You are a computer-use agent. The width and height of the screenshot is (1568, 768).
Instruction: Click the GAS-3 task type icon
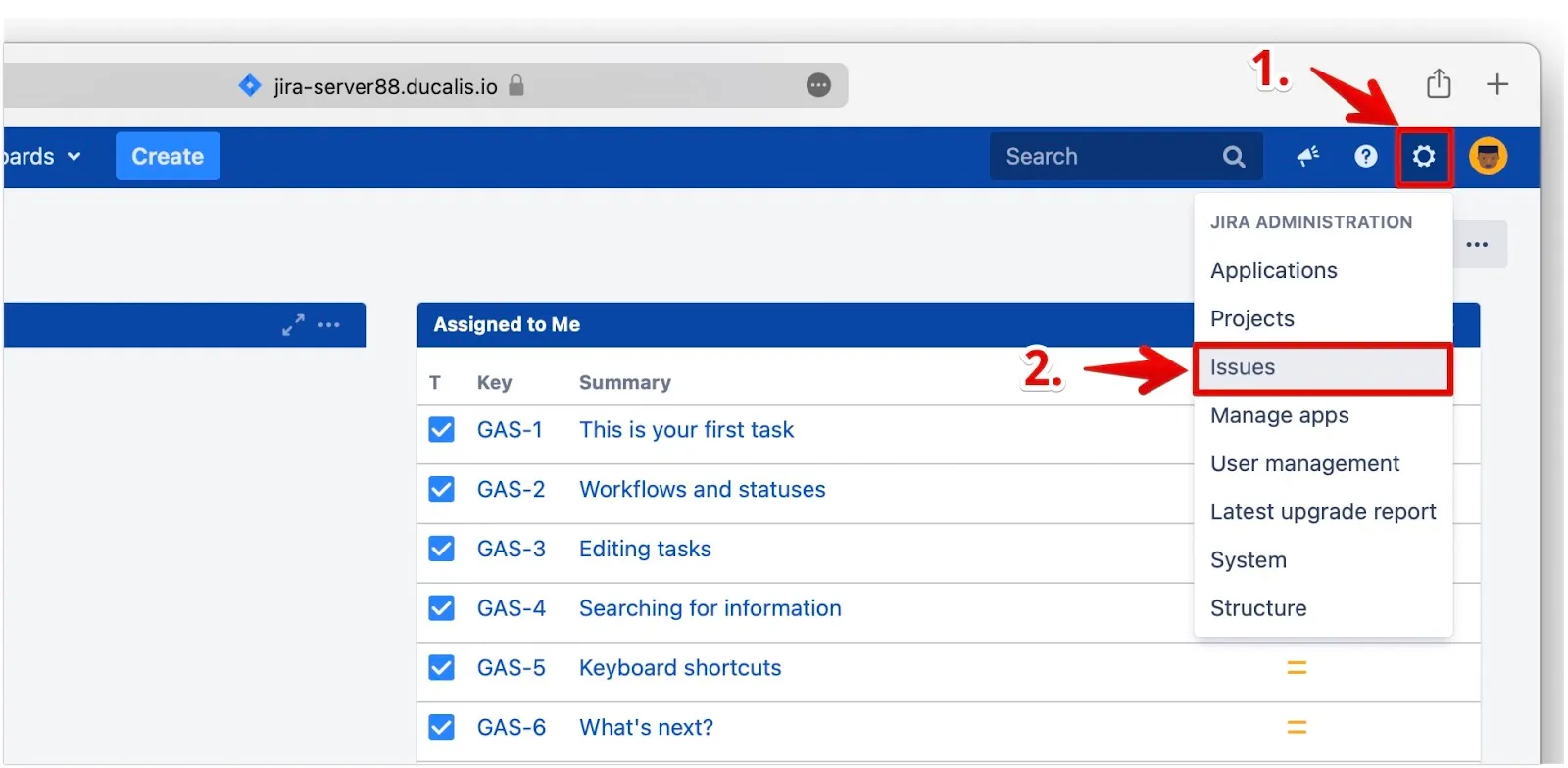tap(441, 549)
